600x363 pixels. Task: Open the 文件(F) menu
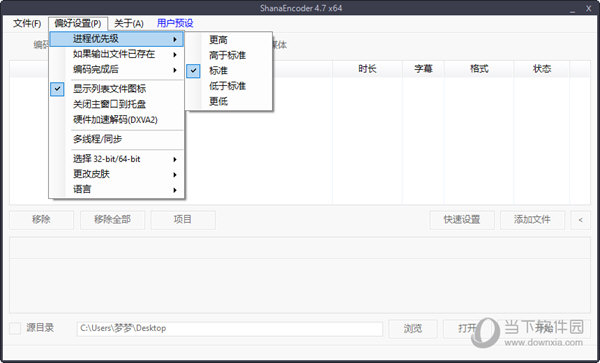coord(27,23)
